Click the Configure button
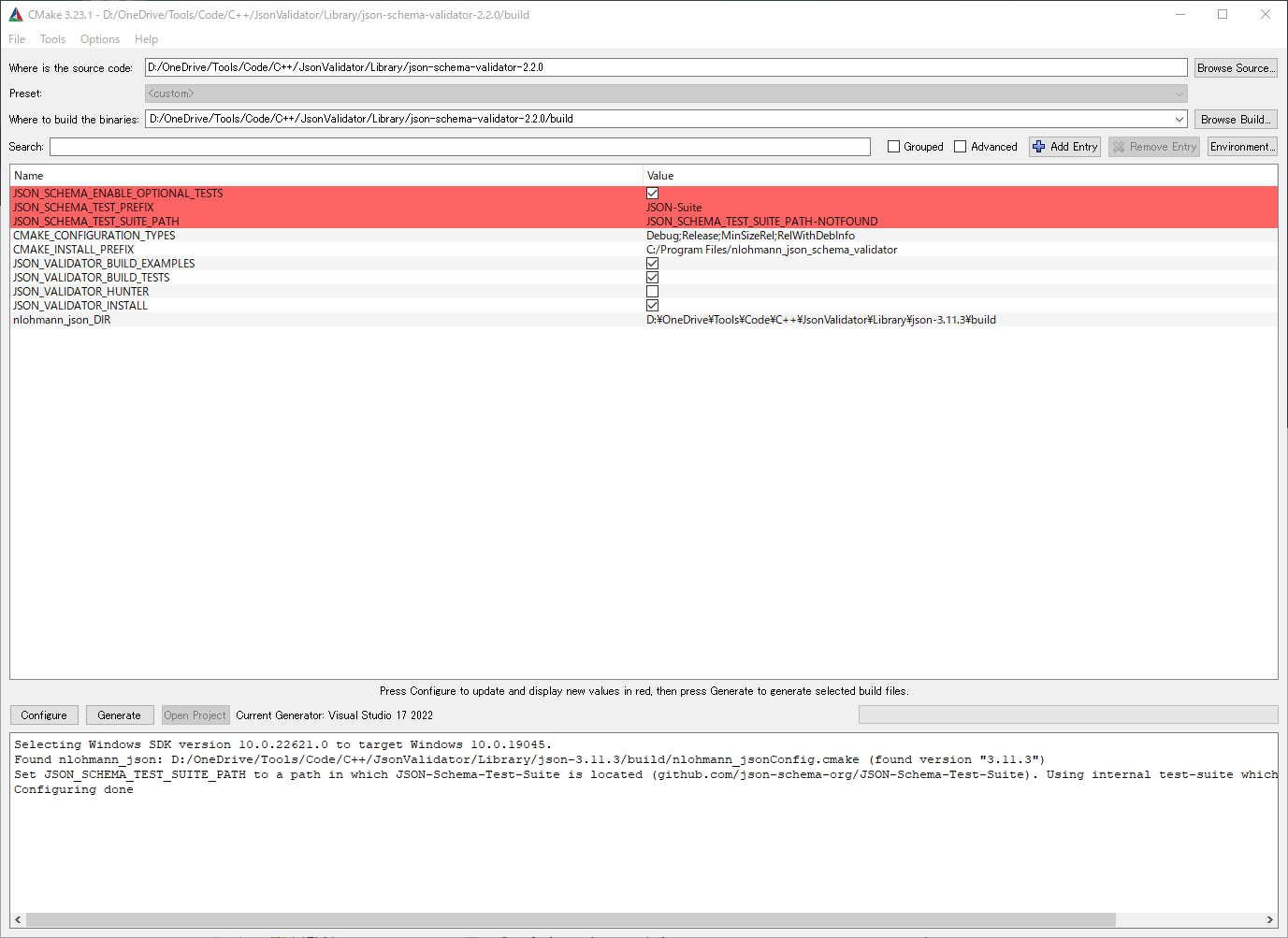This screenshot has width=1288, height=938. click(44, 715)
